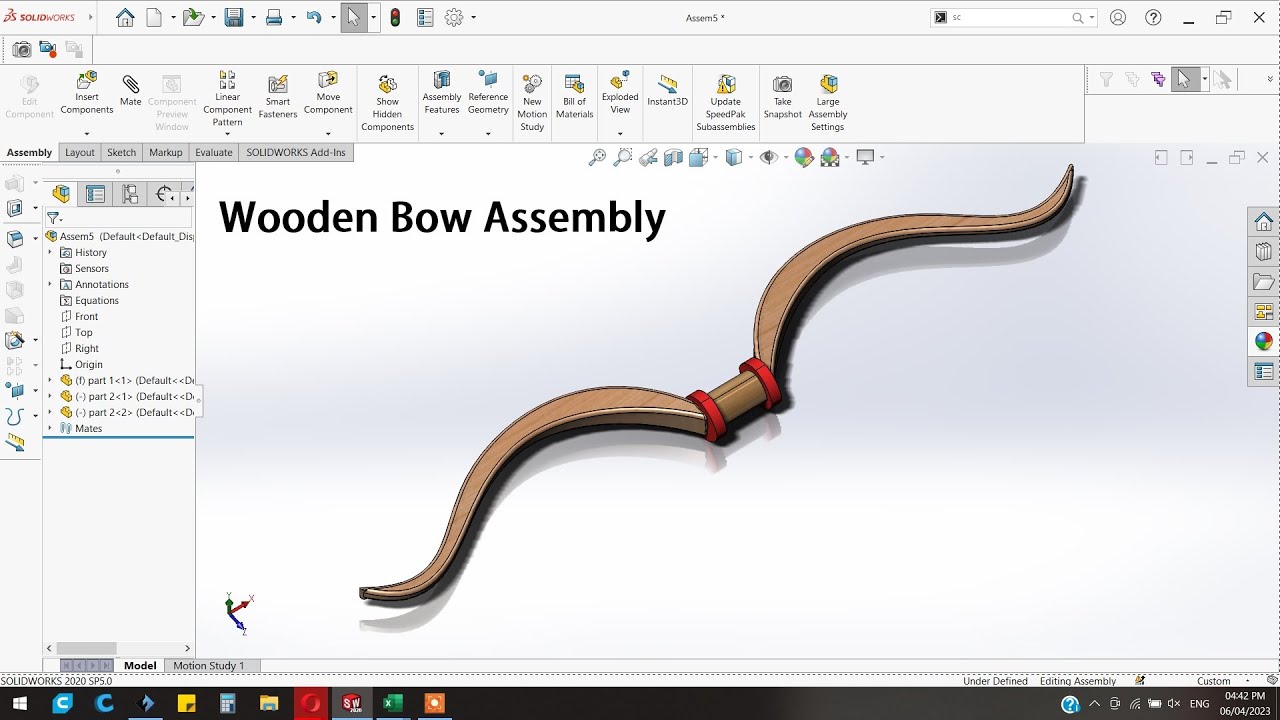Click Update SpeedPak Subassemblies

(726, 102)
